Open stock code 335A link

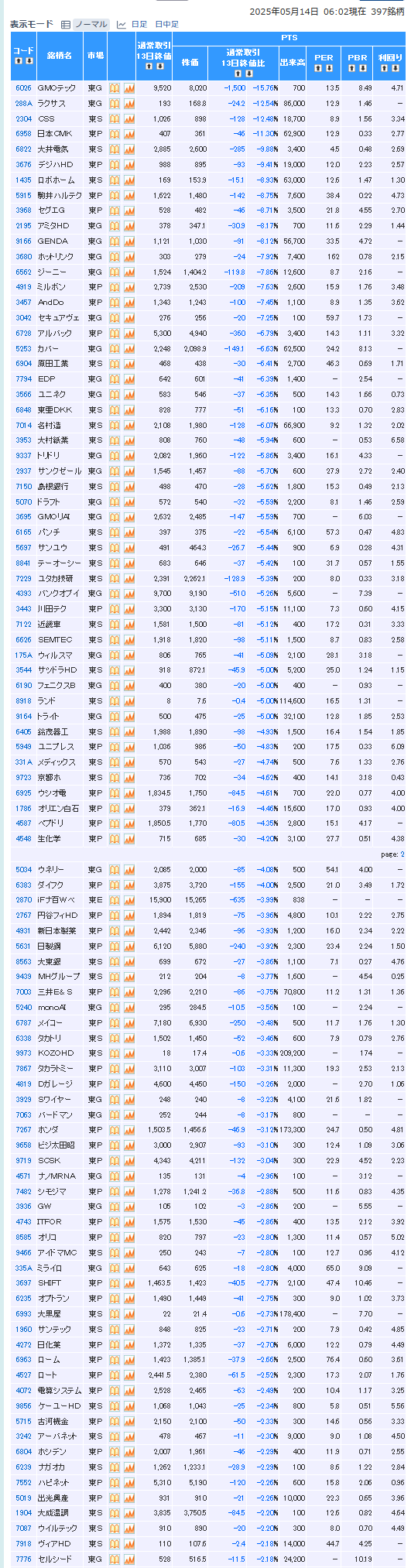coord(23,1268)
